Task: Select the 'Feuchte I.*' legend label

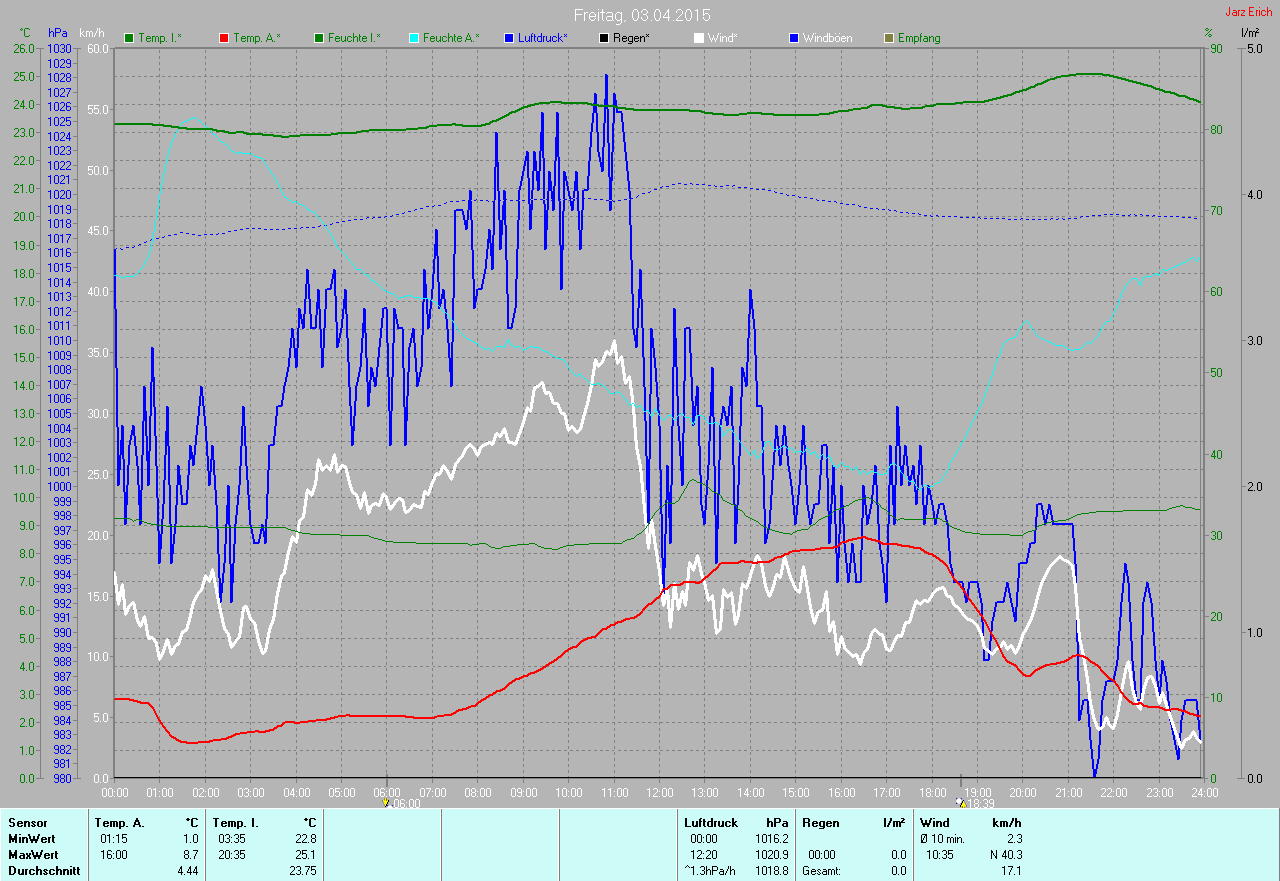Action: coord(355,38)
